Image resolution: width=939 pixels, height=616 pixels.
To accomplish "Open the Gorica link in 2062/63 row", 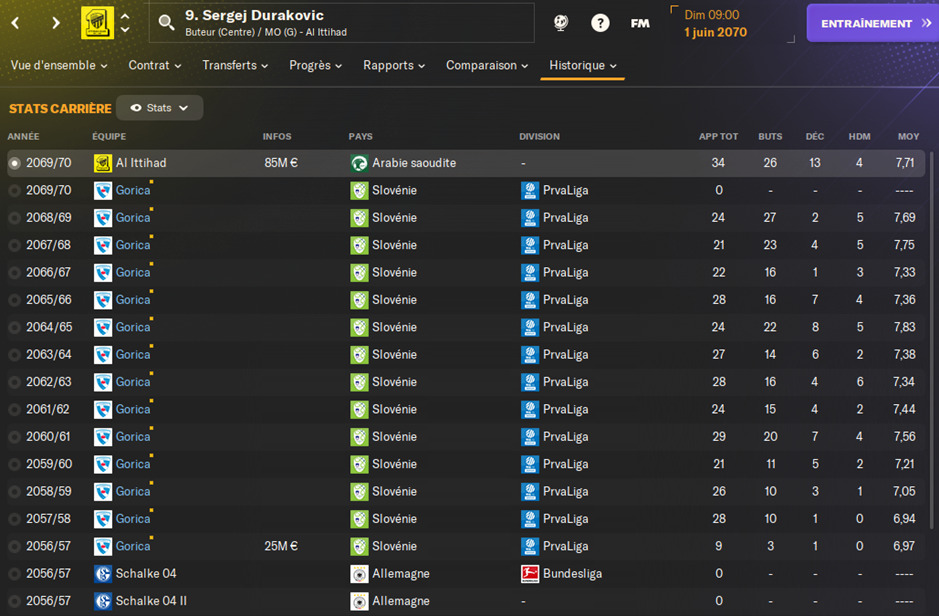I will coord(133,382).
